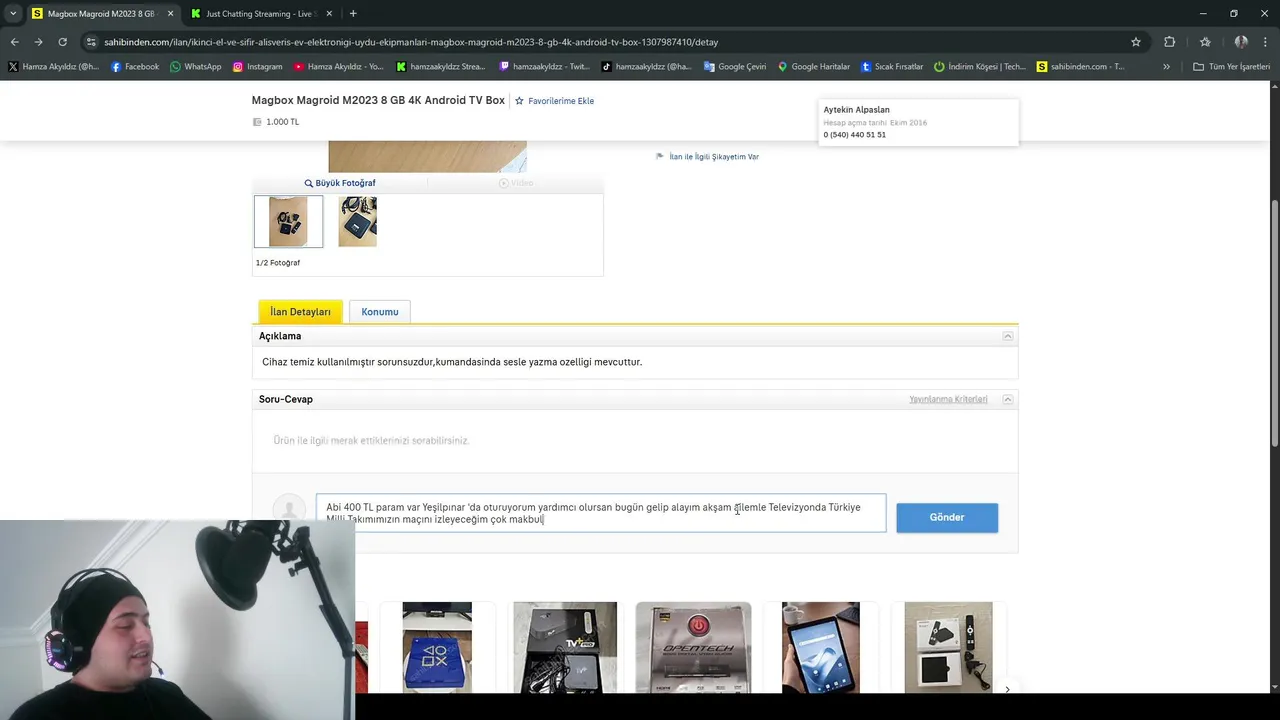The height and width of the screenshot is (720, 1280).
Task: Open the blue PlayStation box listing
Action: tap(437, 647)
